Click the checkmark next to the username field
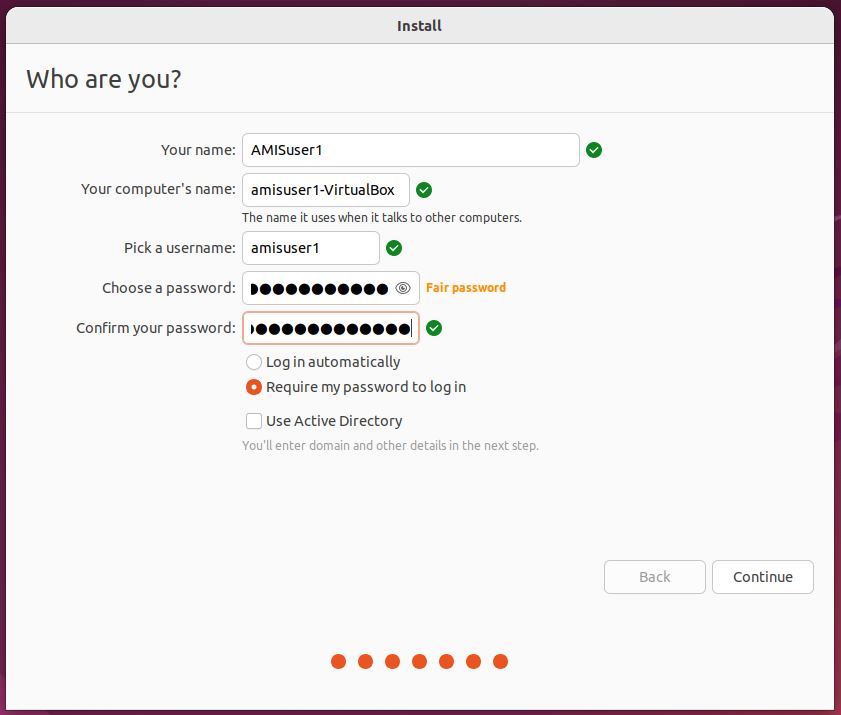 [x=394, y=248]
